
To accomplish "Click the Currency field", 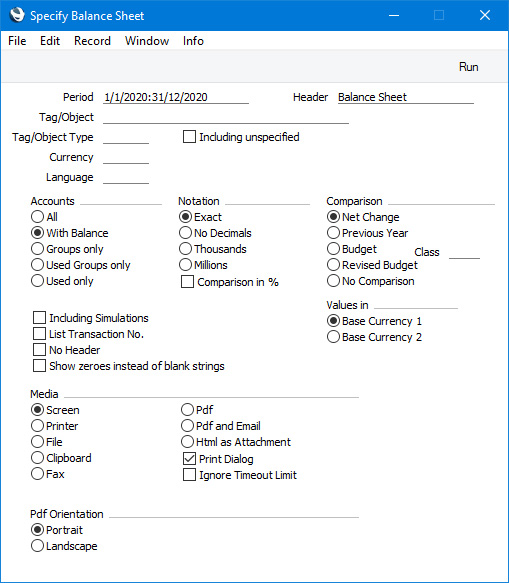I will (x=126, y=158).
